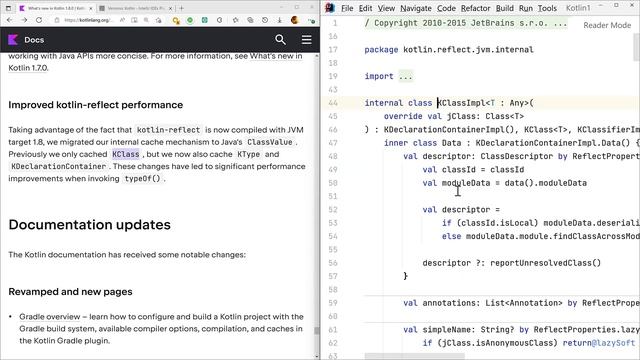640x360 pixels.
Task: Click line number 44 in the gutter
Action: (x=333, y=103)
